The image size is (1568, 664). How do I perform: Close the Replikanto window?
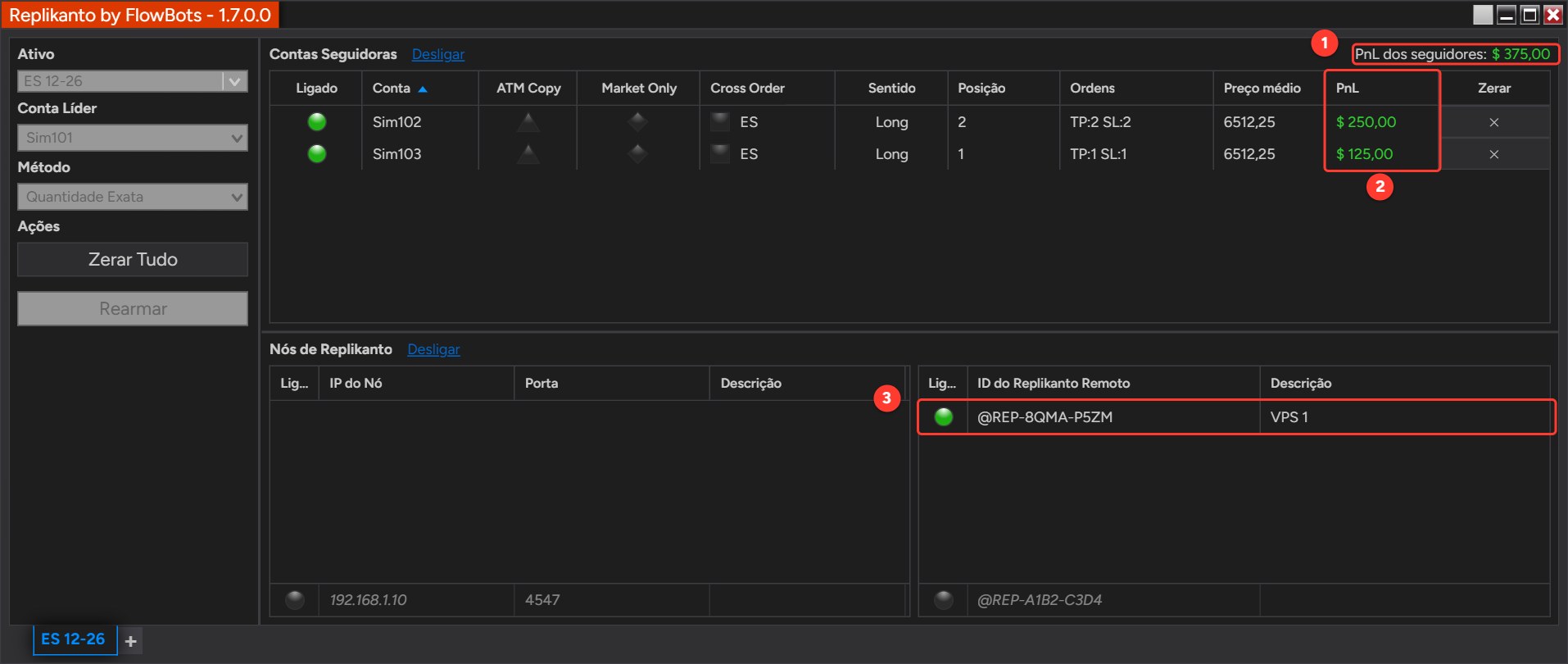[1552, 15]
